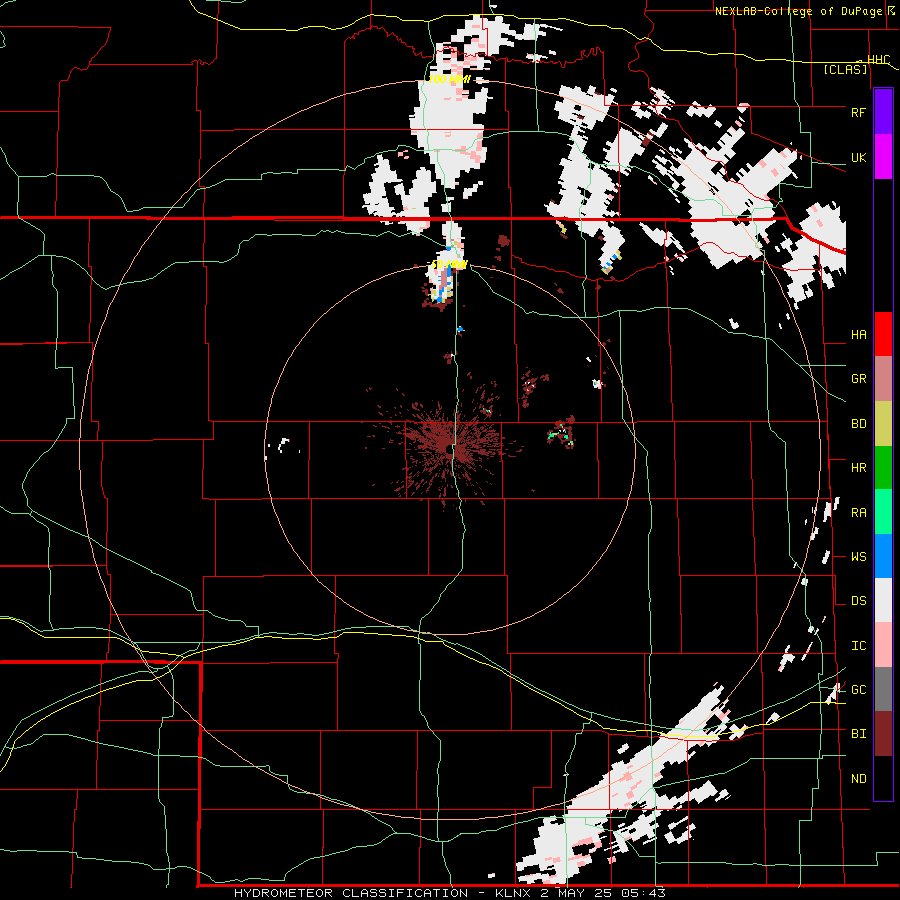Click the 'IC' legend label text
The height and width of the screenshot is (900, 900).
pyautogui.click(x=858, y=646)
